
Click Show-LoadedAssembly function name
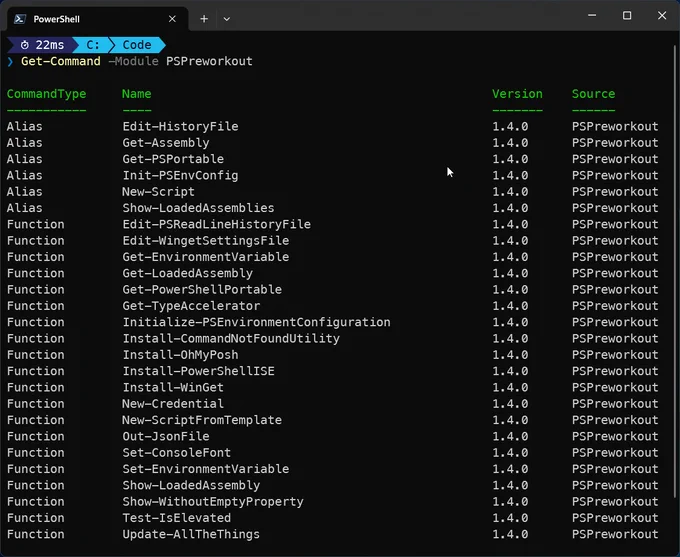(191, 485)
